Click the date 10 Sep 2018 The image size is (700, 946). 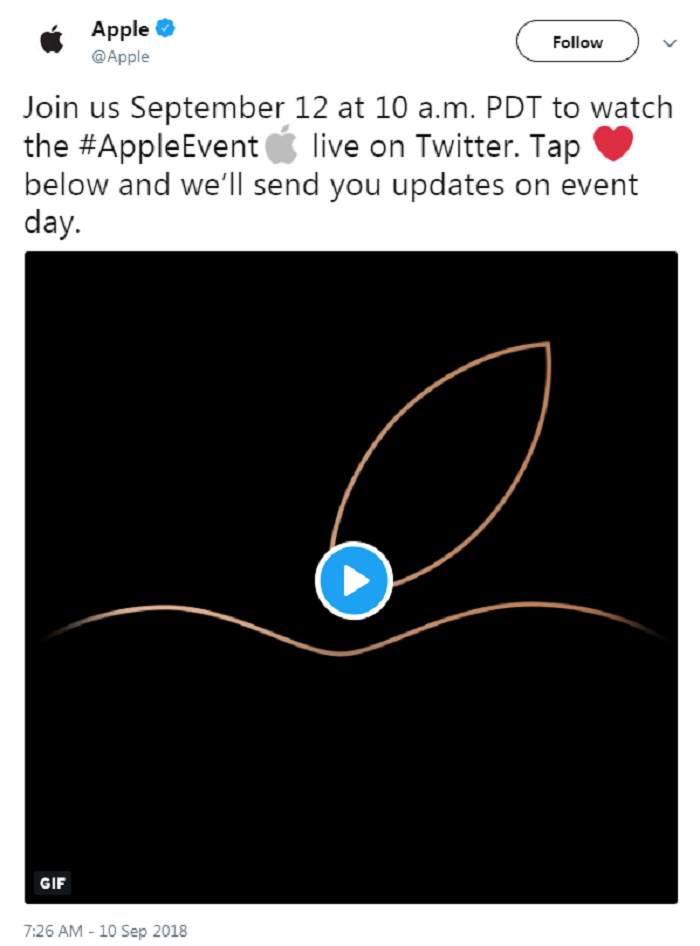tap(143, 930)
